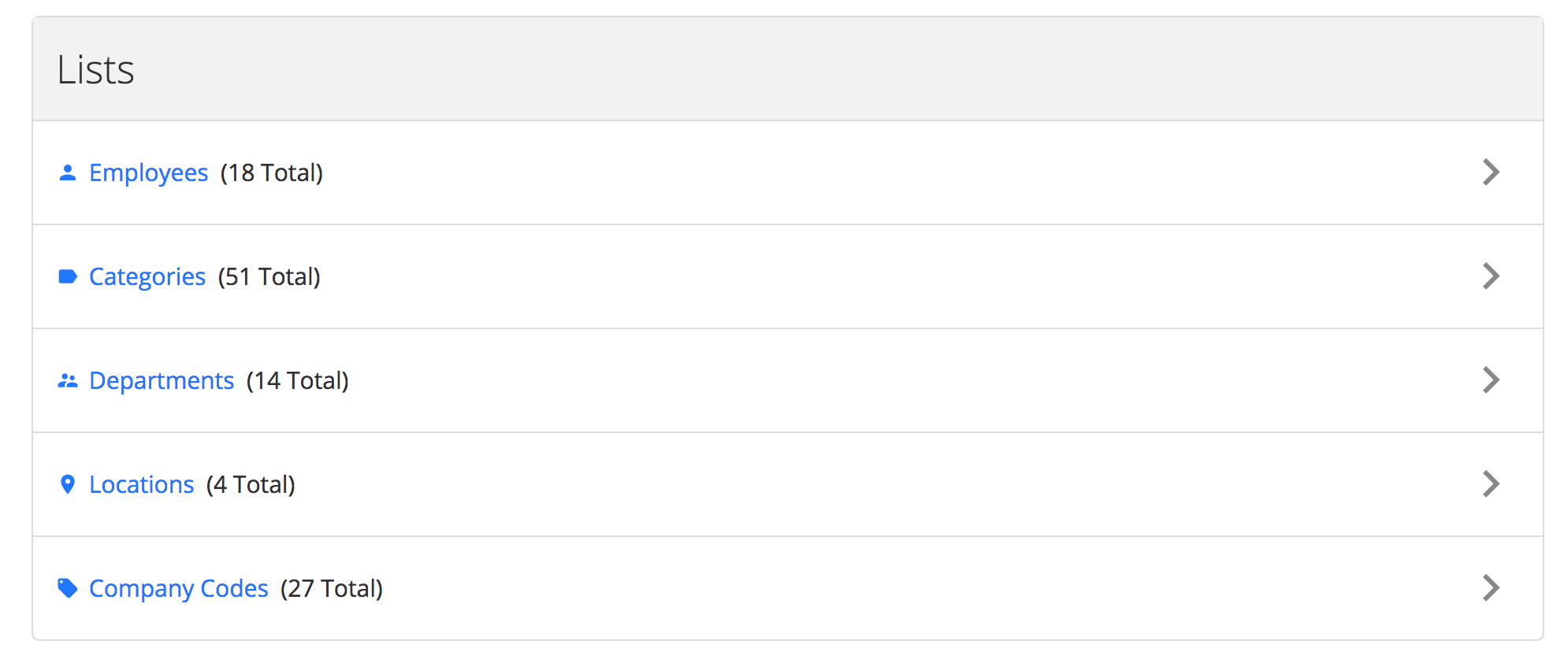Click the Departments group icon

click(68, 381)
